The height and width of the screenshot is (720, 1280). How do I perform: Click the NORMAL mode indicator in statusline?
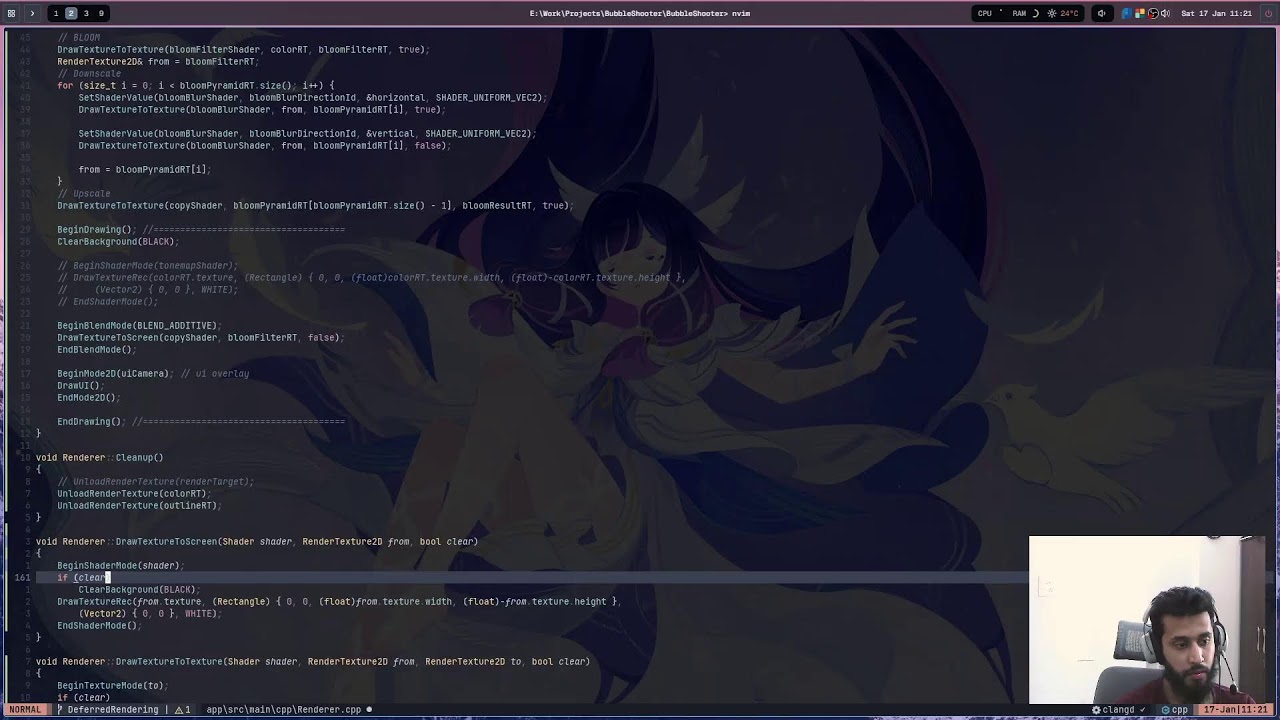click(26, 710)
